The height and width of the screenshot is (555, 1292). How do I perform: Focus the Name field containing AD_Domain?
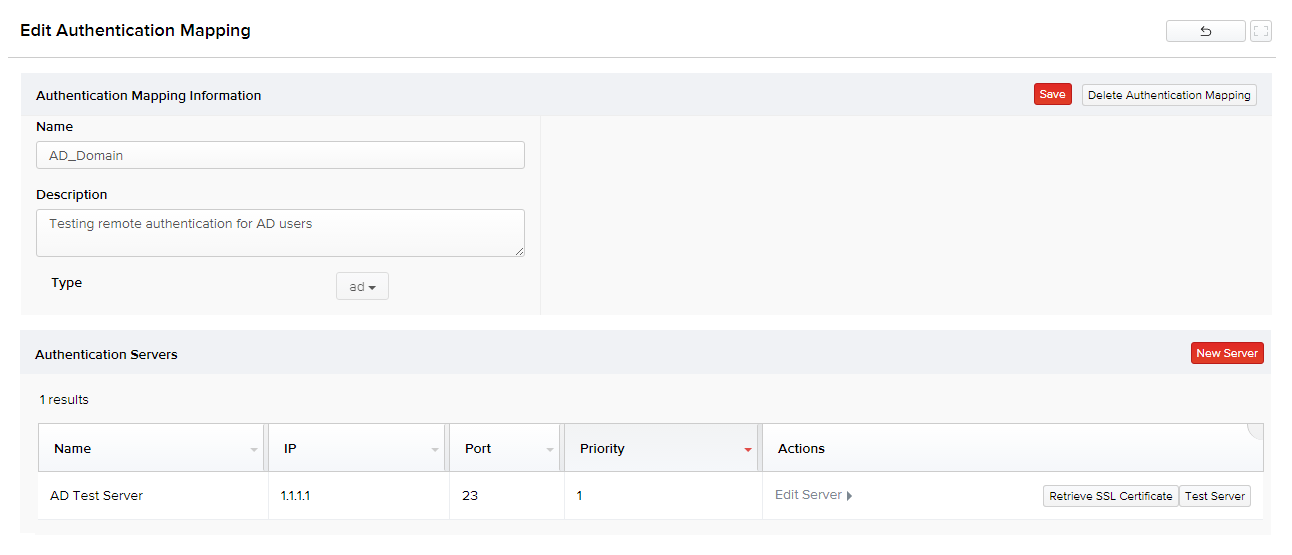[280, 155]
